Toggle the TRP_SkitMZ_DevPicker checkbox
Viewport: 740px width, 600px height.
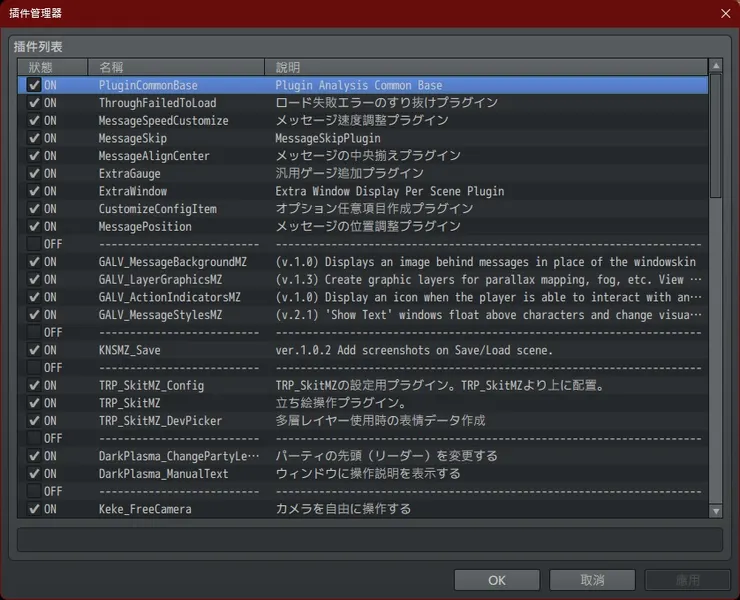click(x=34, y=420)
